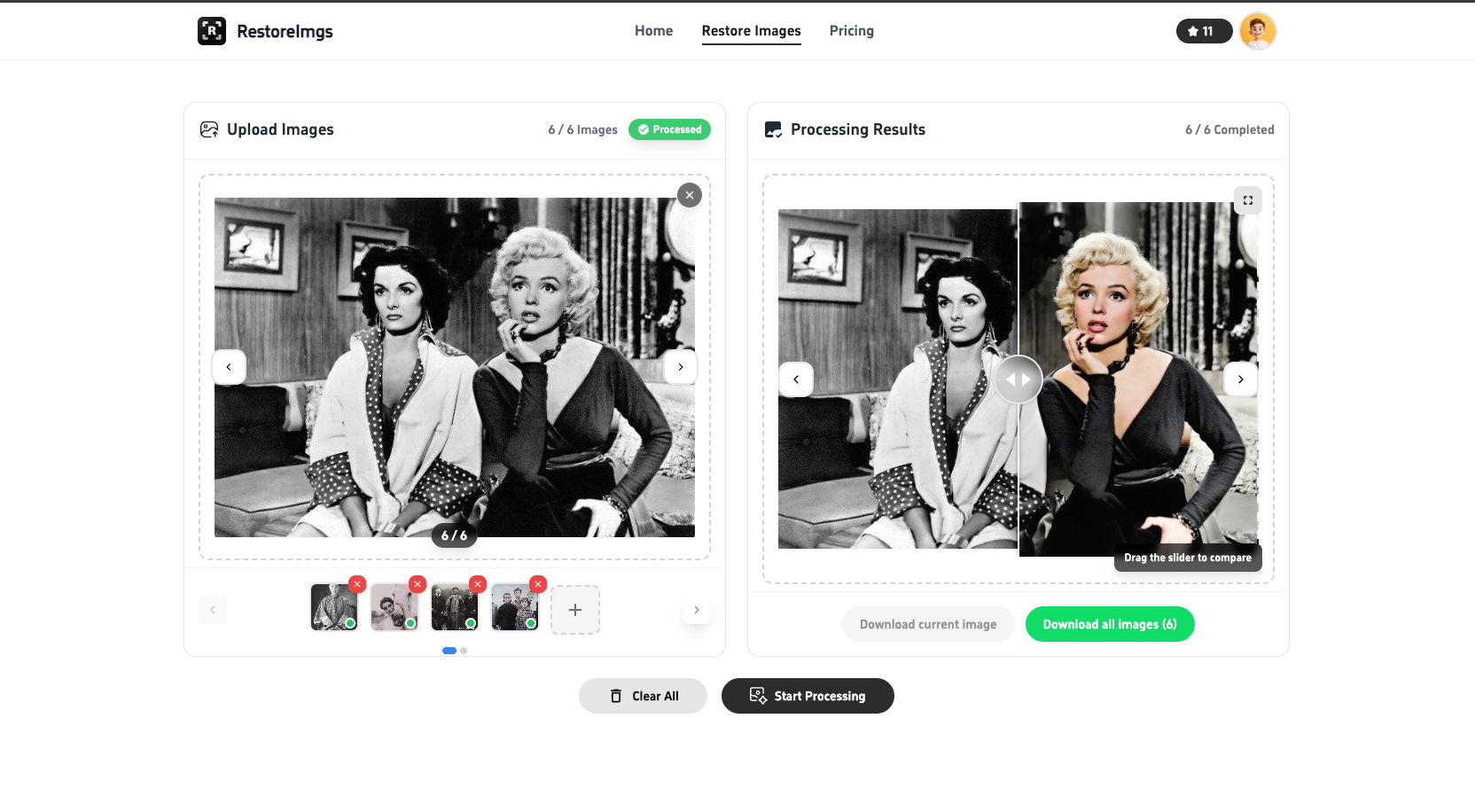Expand result image to fullscreen
The height and width of the screenshot is (812, 1475).
point(1248,200)
